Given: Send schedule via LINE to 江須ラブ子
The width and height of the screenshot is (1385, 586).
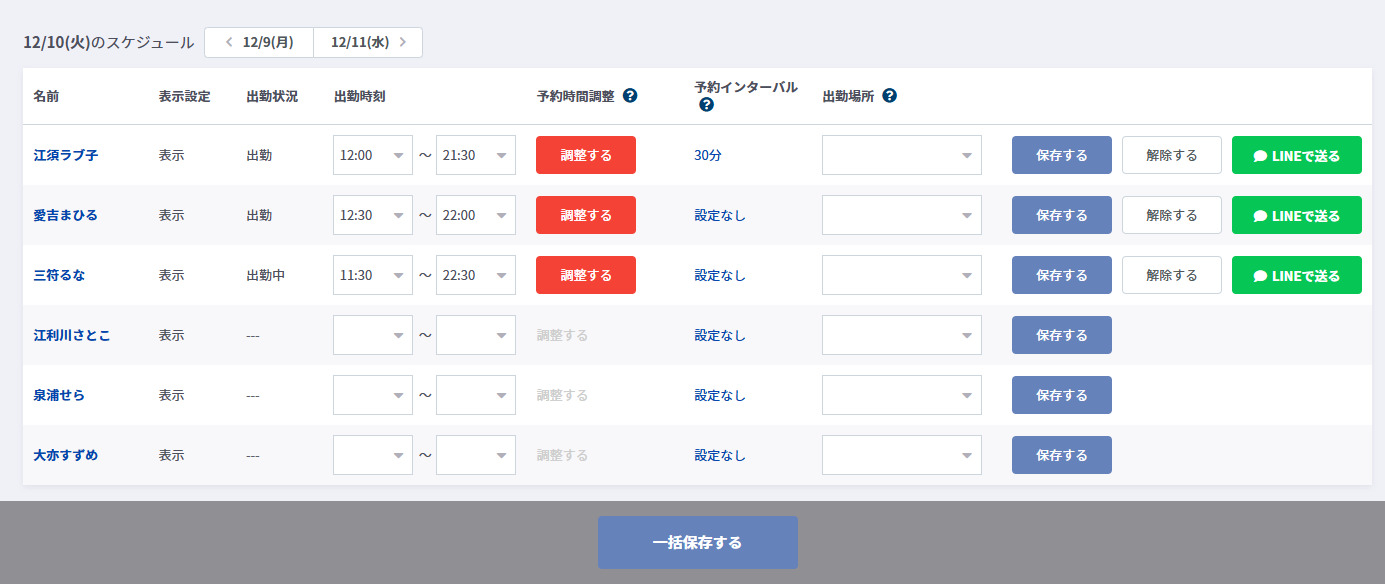Looking at the screenshot, I should [x=1296, y=155].
